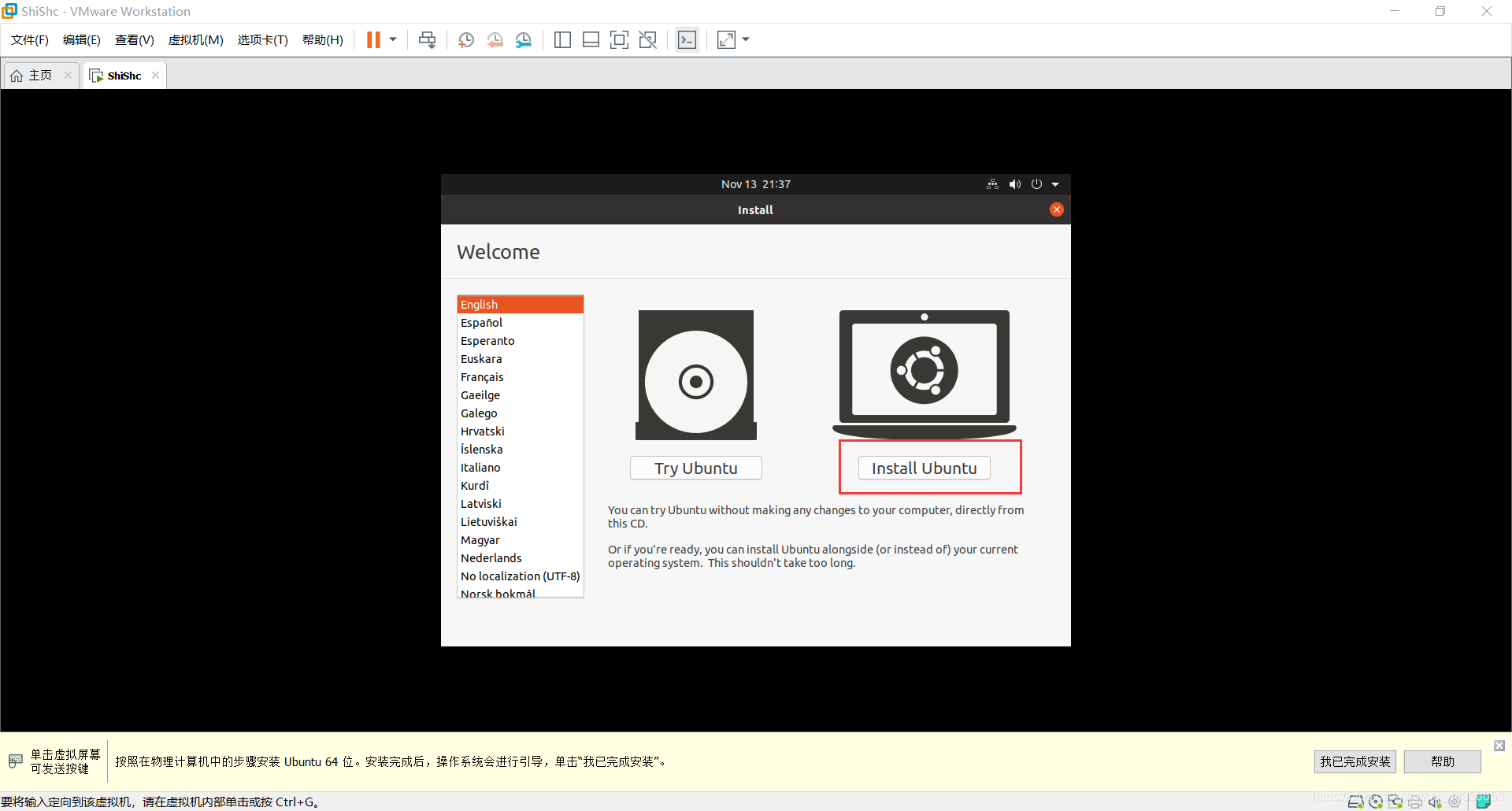Close the Ubuntu Install window
This screenshot has height=811, width=1512.
[1057, 209]
